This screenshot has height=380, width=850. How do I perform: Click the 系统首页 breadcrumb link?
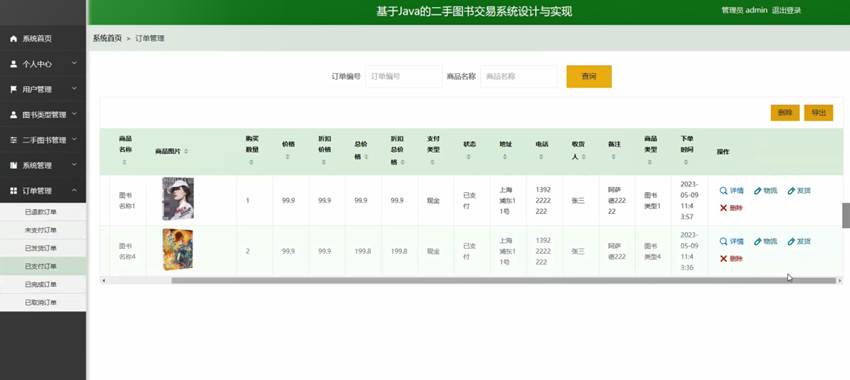(x=107, y=38)
